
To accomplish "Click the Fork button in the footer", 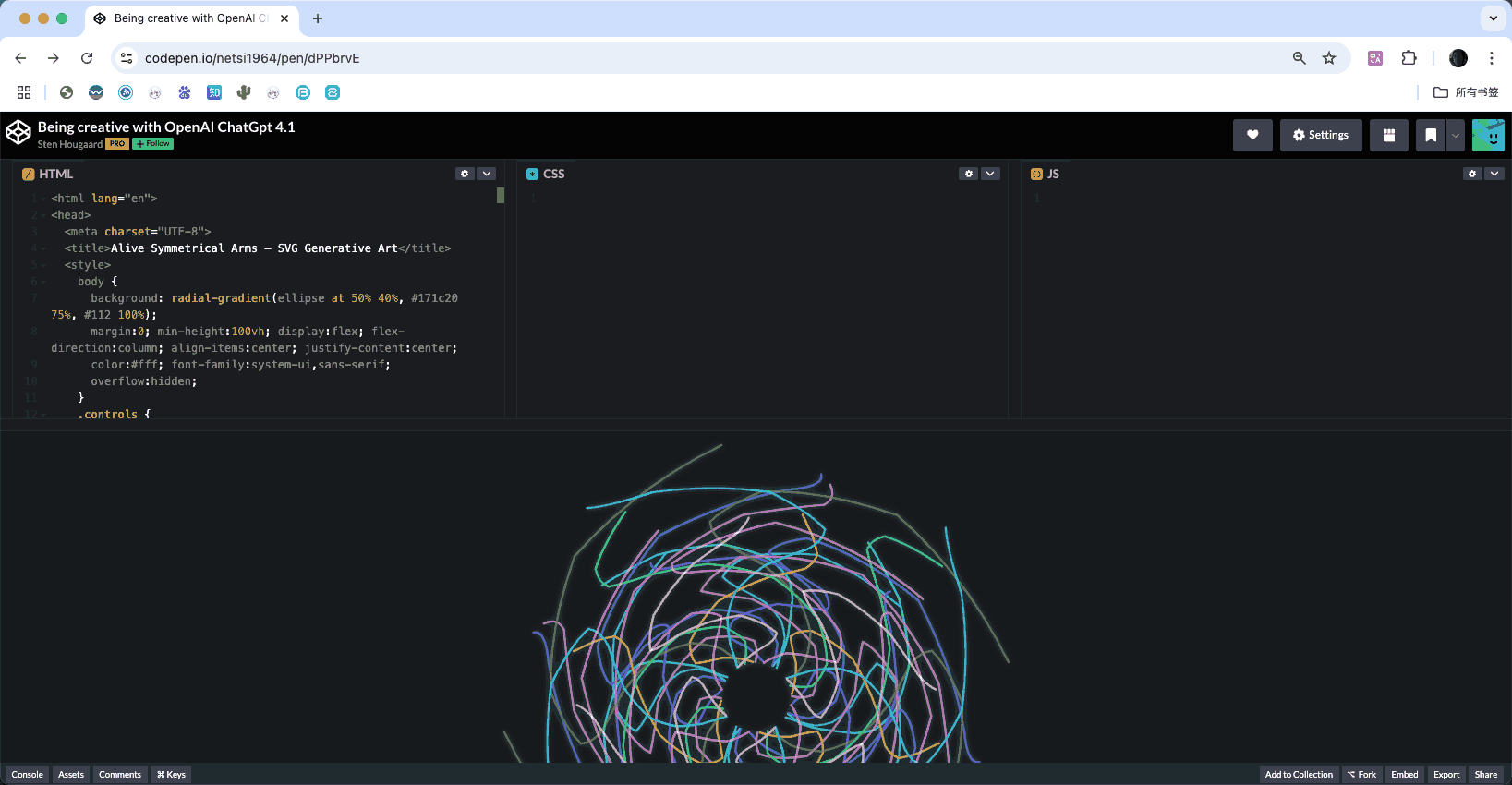I will point(1361,774).
